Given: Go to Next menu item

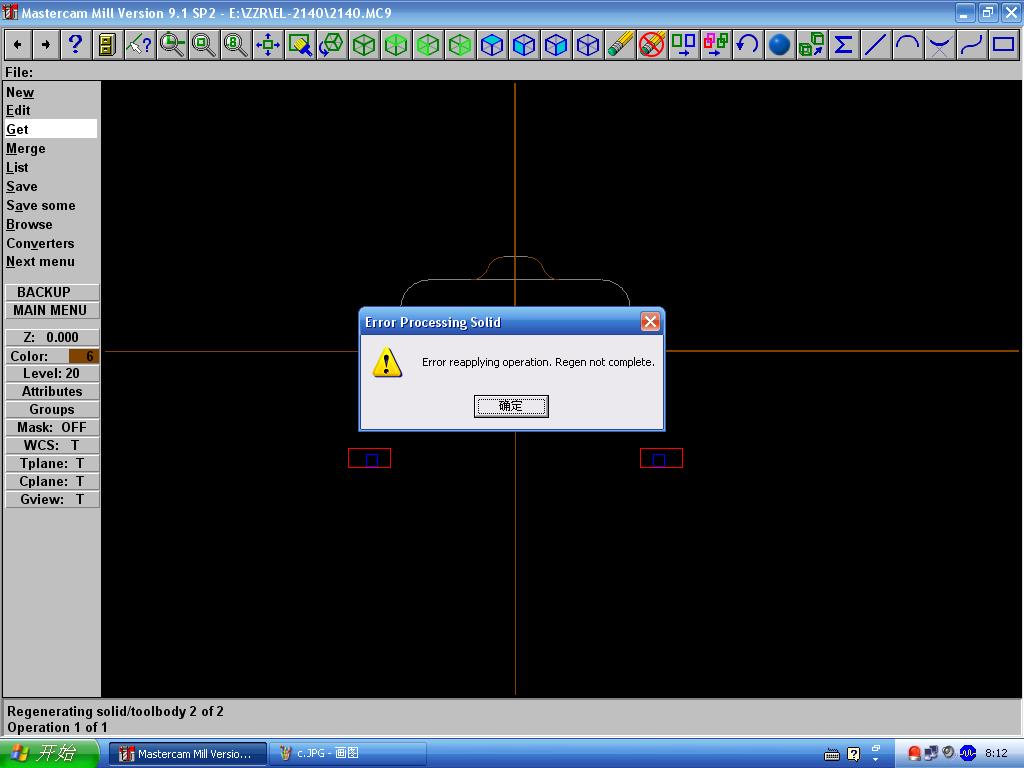Looking at the screenshot, I should [40, 261].
